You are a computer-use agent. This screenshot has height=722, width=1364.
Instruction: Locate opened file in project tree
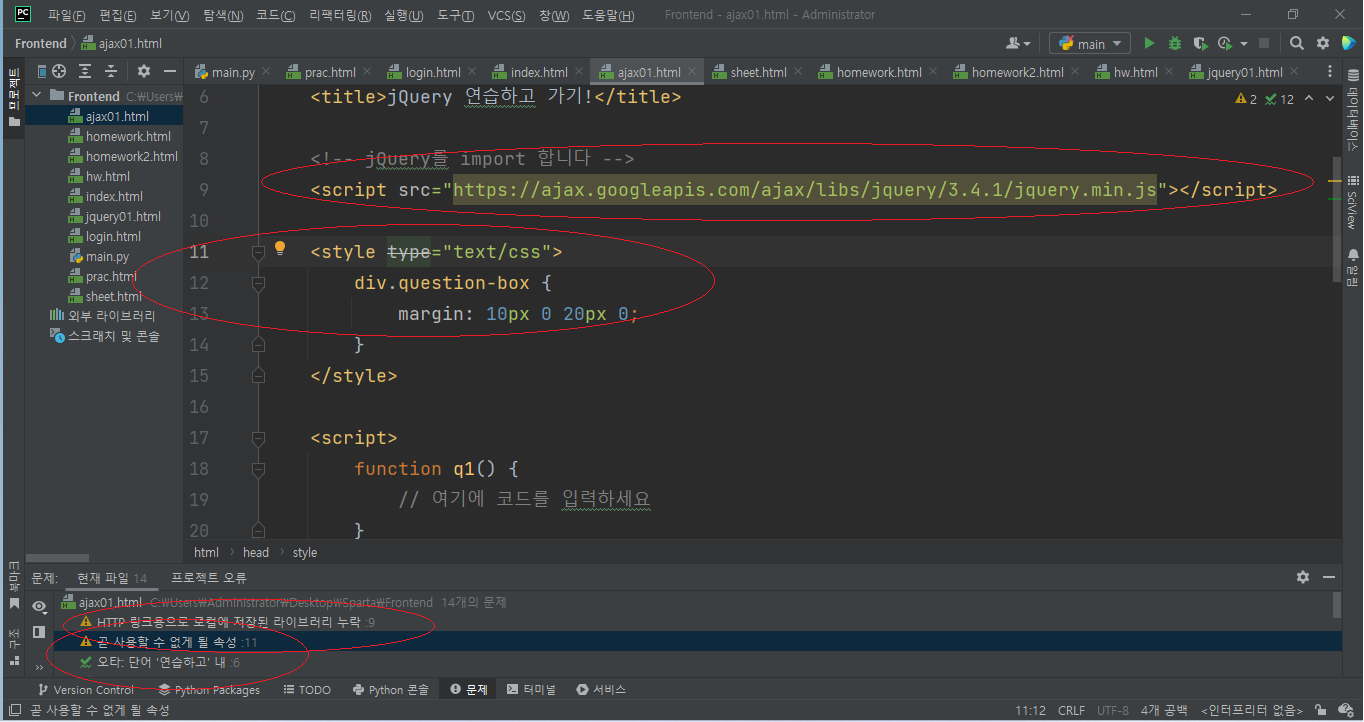(59, 71)
